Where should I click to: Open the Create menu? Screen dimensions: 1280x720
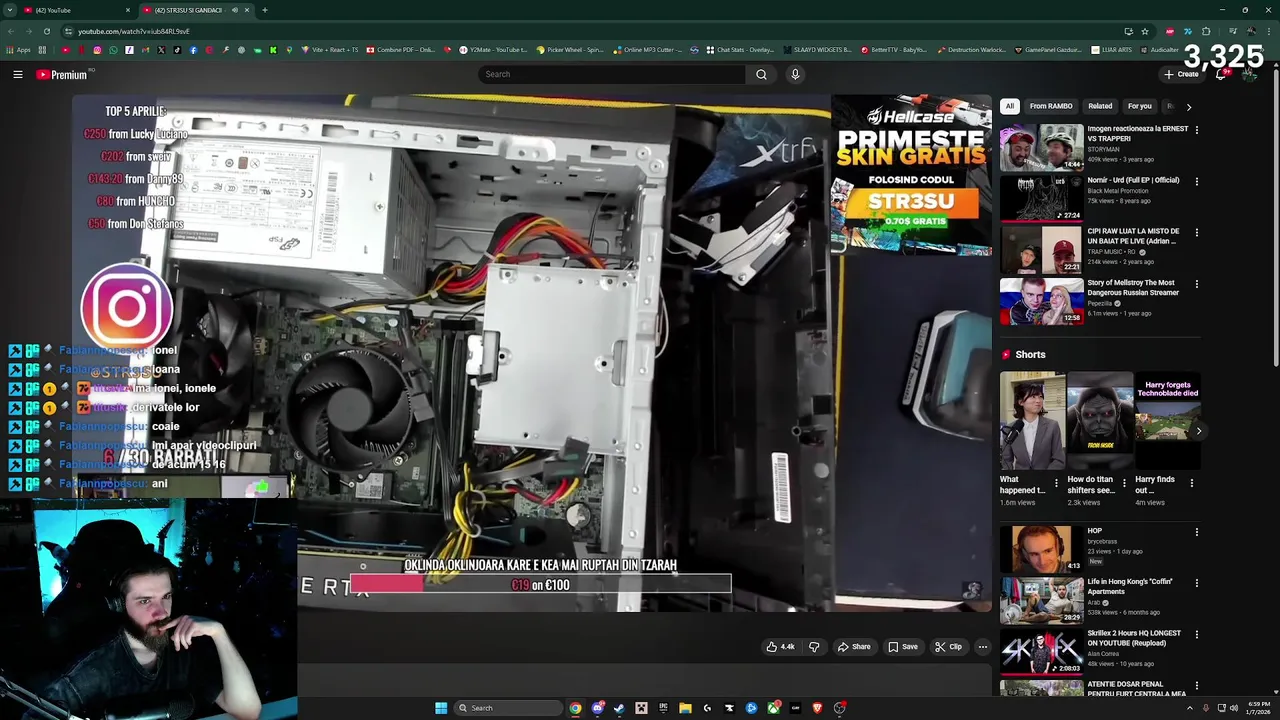point(1181,74)
